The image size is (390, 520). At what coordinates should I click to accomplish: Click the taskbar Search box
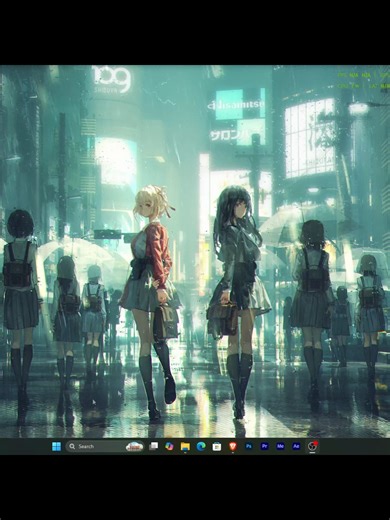tap(105, 446)
